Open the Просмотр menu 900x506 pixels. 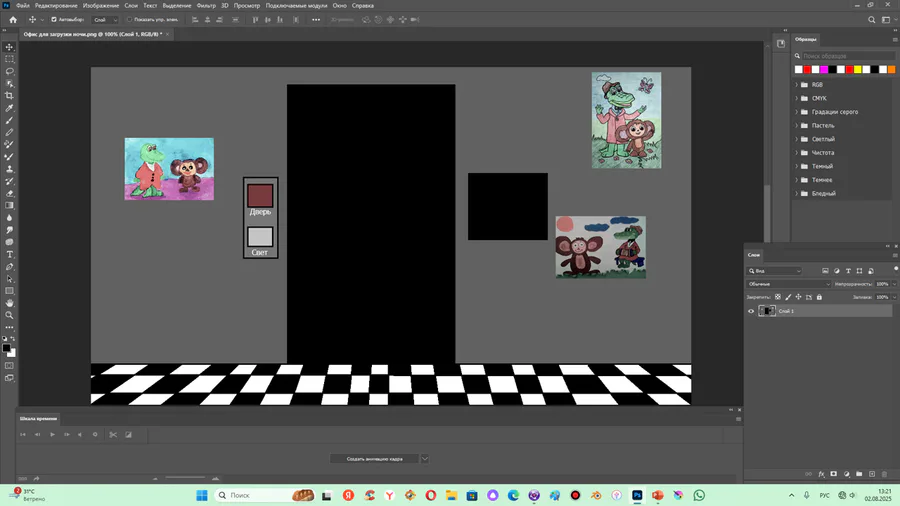pos(247,5)
